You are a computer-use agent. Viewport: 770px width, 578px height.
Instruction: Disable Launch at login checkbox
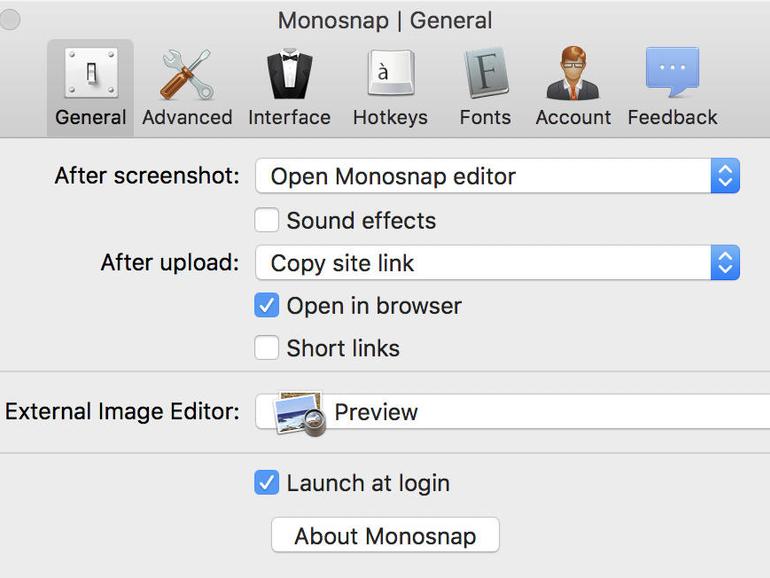[267, 482]
